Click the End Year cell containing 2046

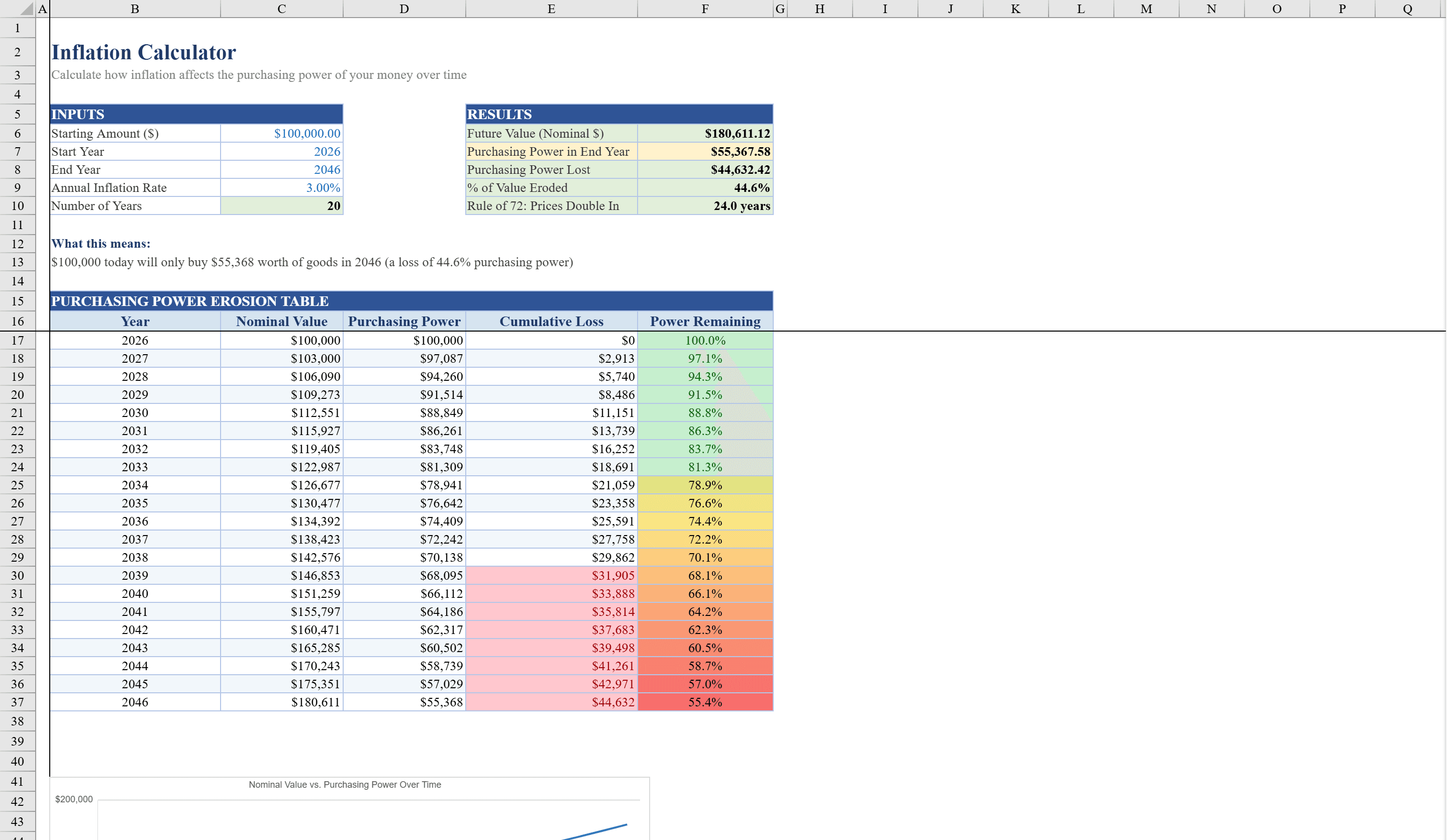[x=281, y=169]
